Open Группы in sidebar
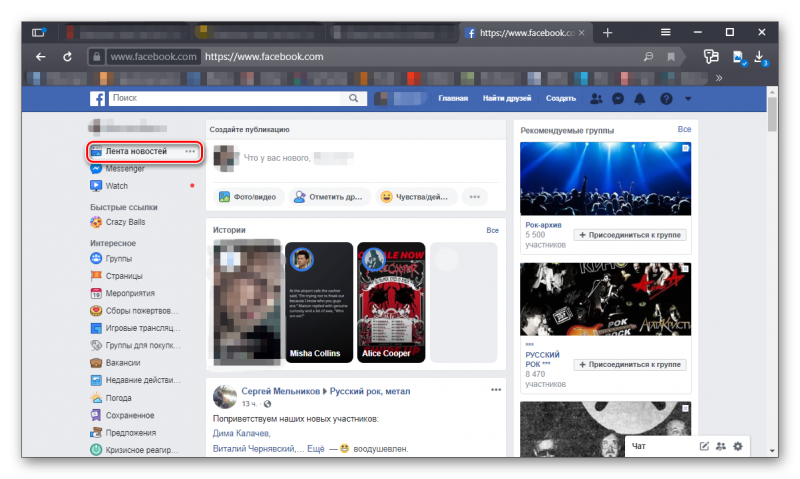 [111, 259]
